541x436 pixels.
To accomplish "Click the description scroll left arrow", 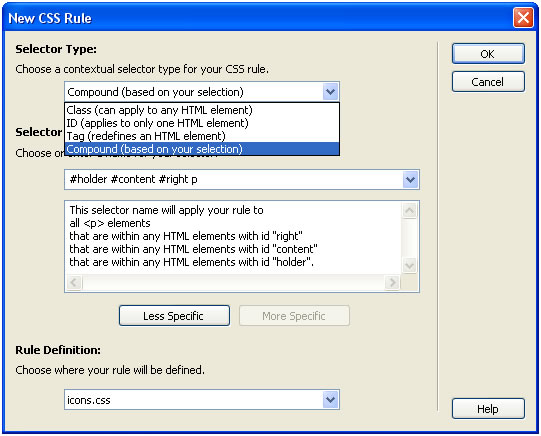I will click(x=73, y=283).
